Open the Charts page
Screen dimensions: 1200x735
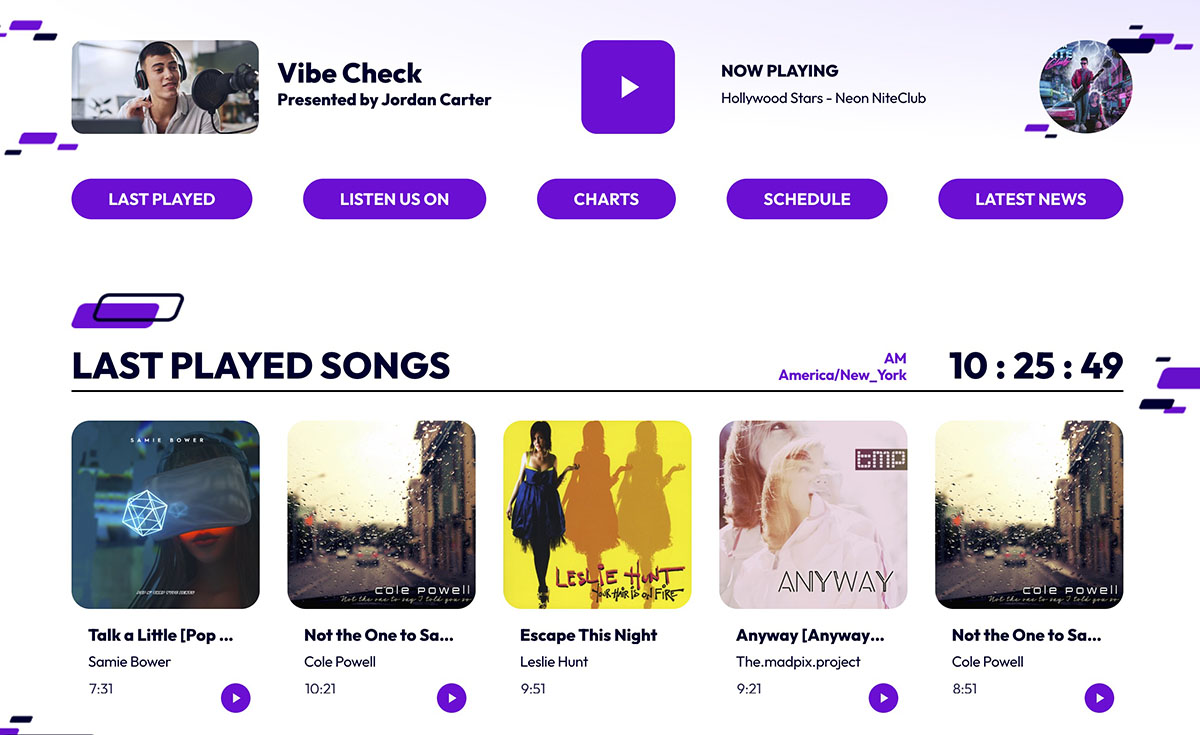(606, 199)
